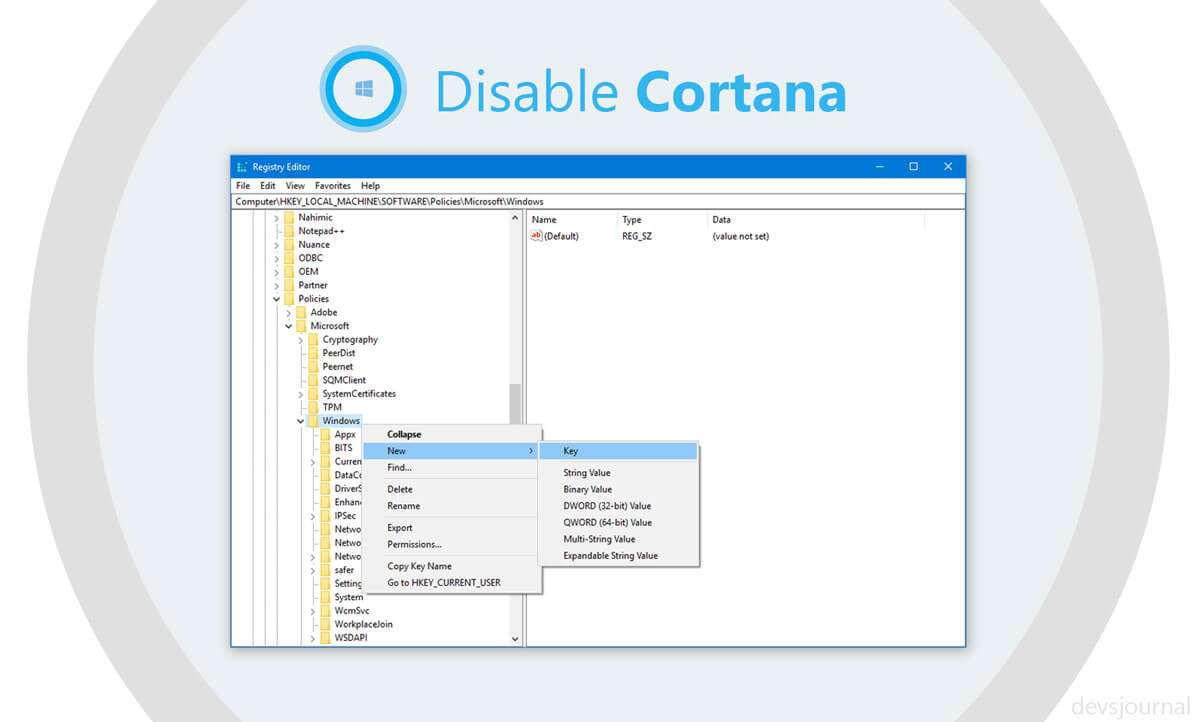Open the View menu

(x=295, y=186)
